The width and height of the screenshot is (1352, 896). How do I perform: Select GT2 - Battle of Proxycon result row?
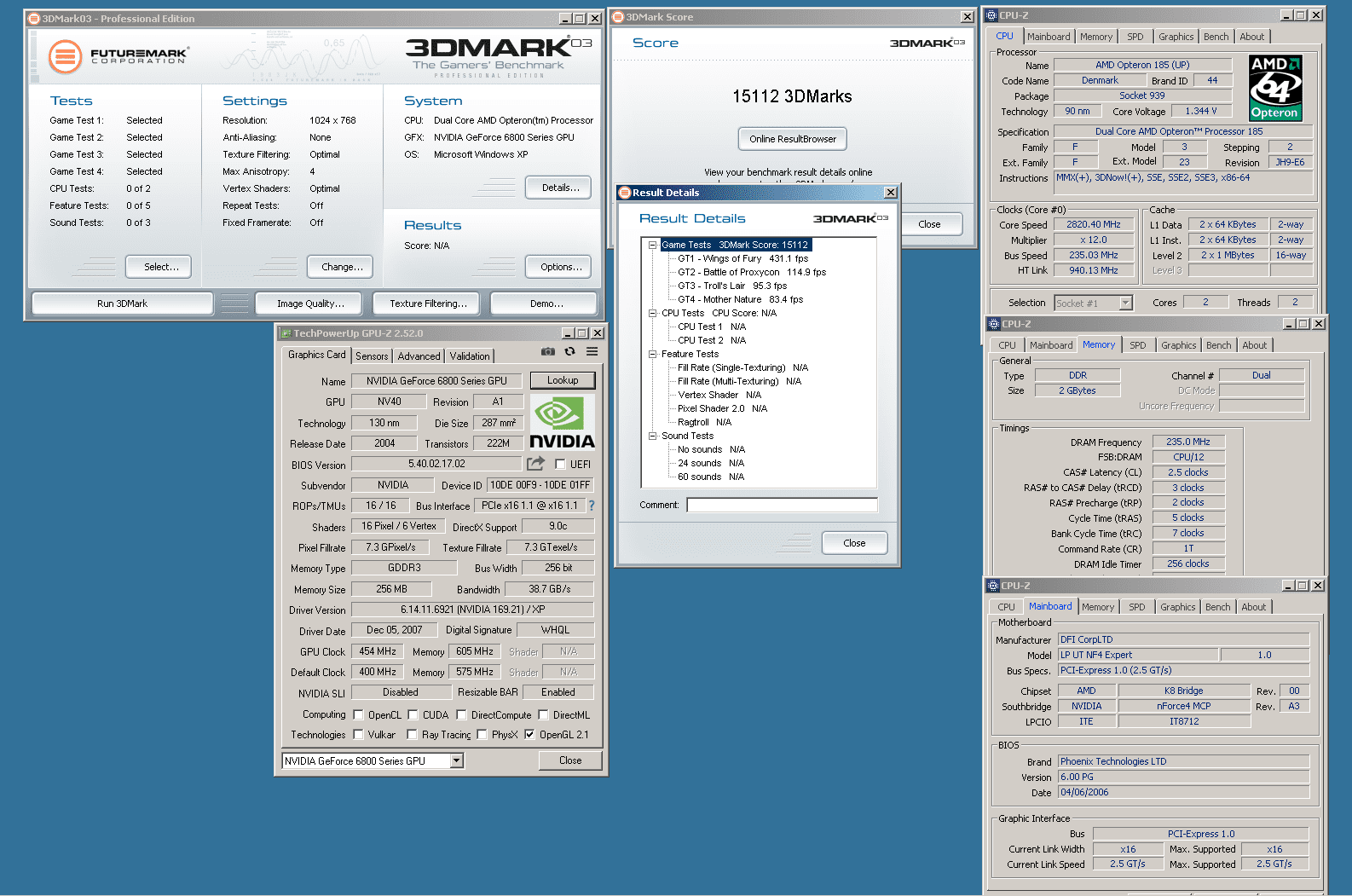[752, 272]
